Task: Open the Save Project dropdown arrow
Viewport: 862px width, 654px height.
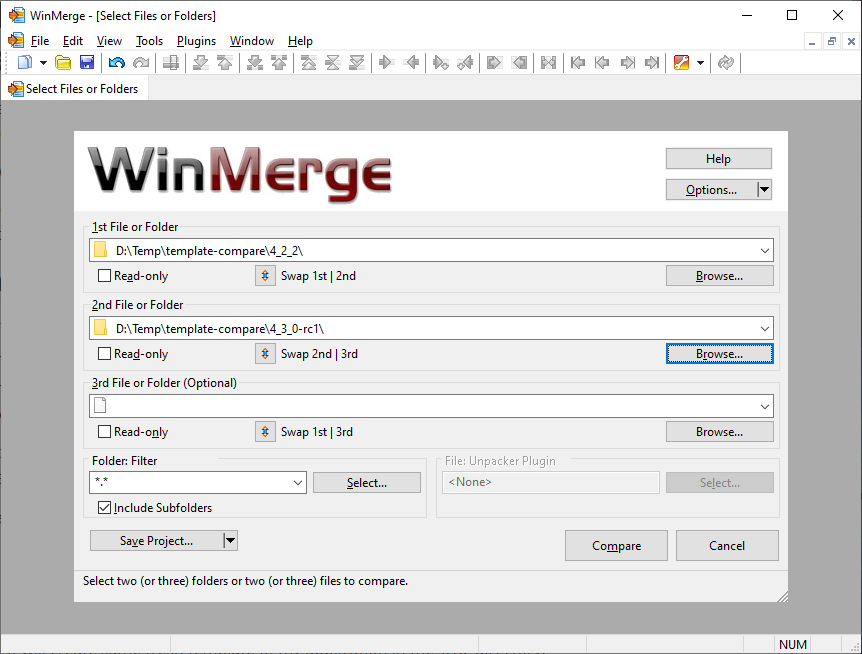Action: tap(230, 540)
